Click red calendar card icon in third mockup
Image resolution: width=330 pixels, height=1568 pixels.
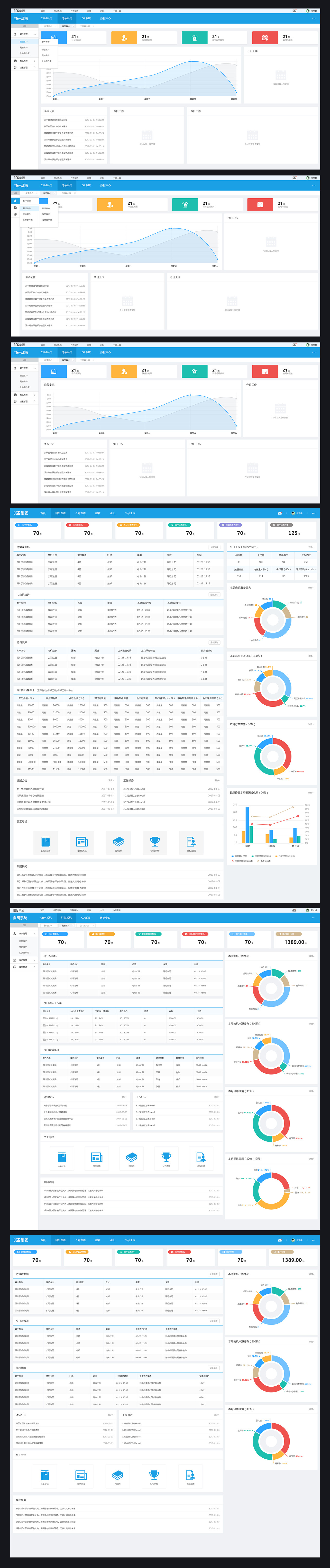coord(265,371)
